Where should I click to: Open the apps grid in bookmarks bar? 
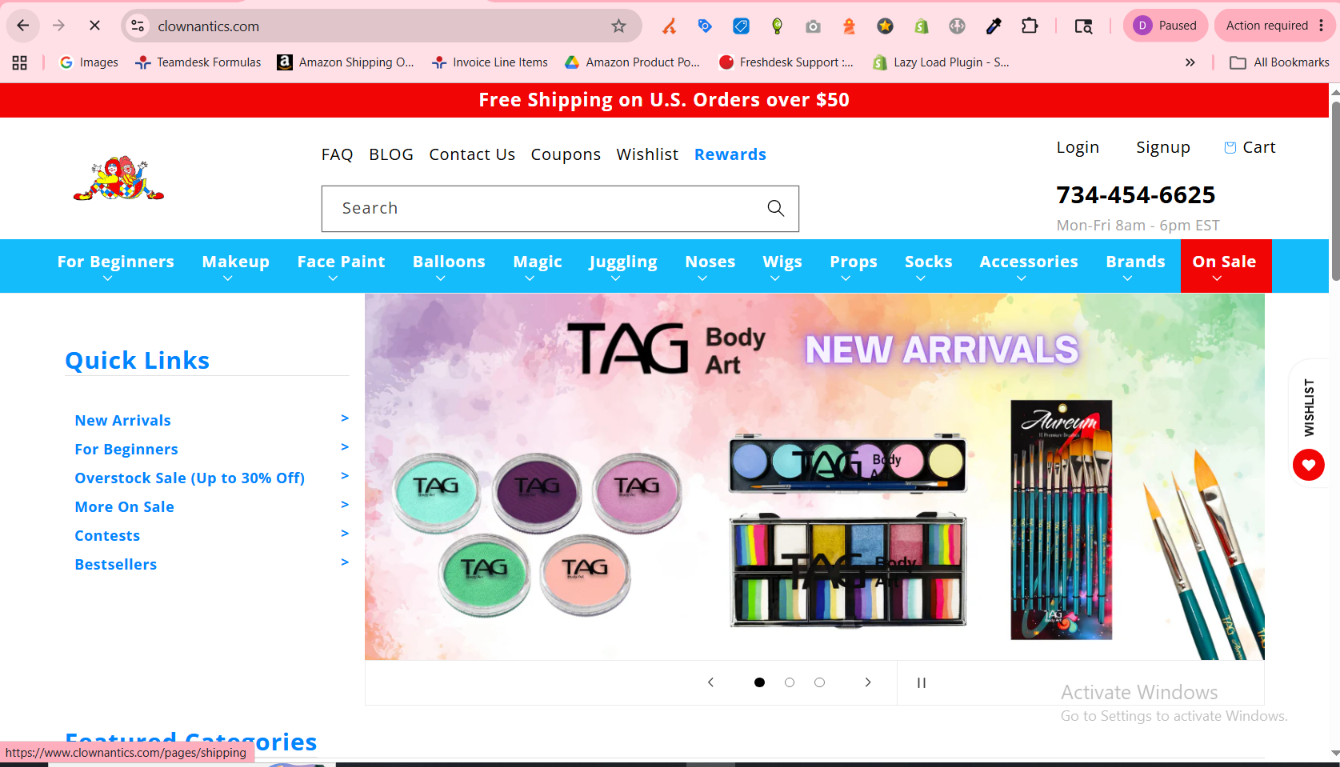pyautogui.click(x=19, y=62)
